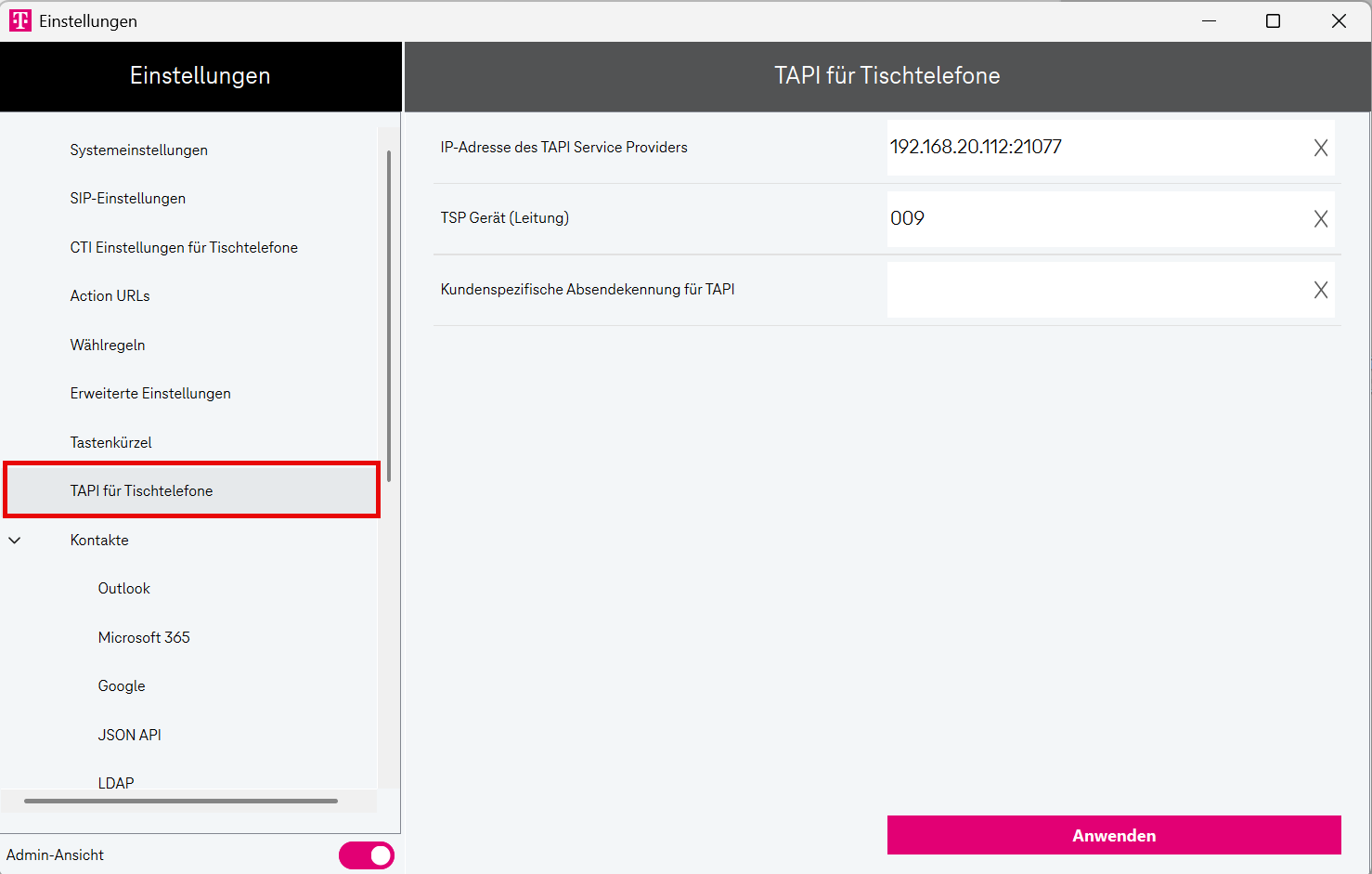Disable the Admin-Ansicht toggle
This screenshot has height=874, width=1372.
367,855
